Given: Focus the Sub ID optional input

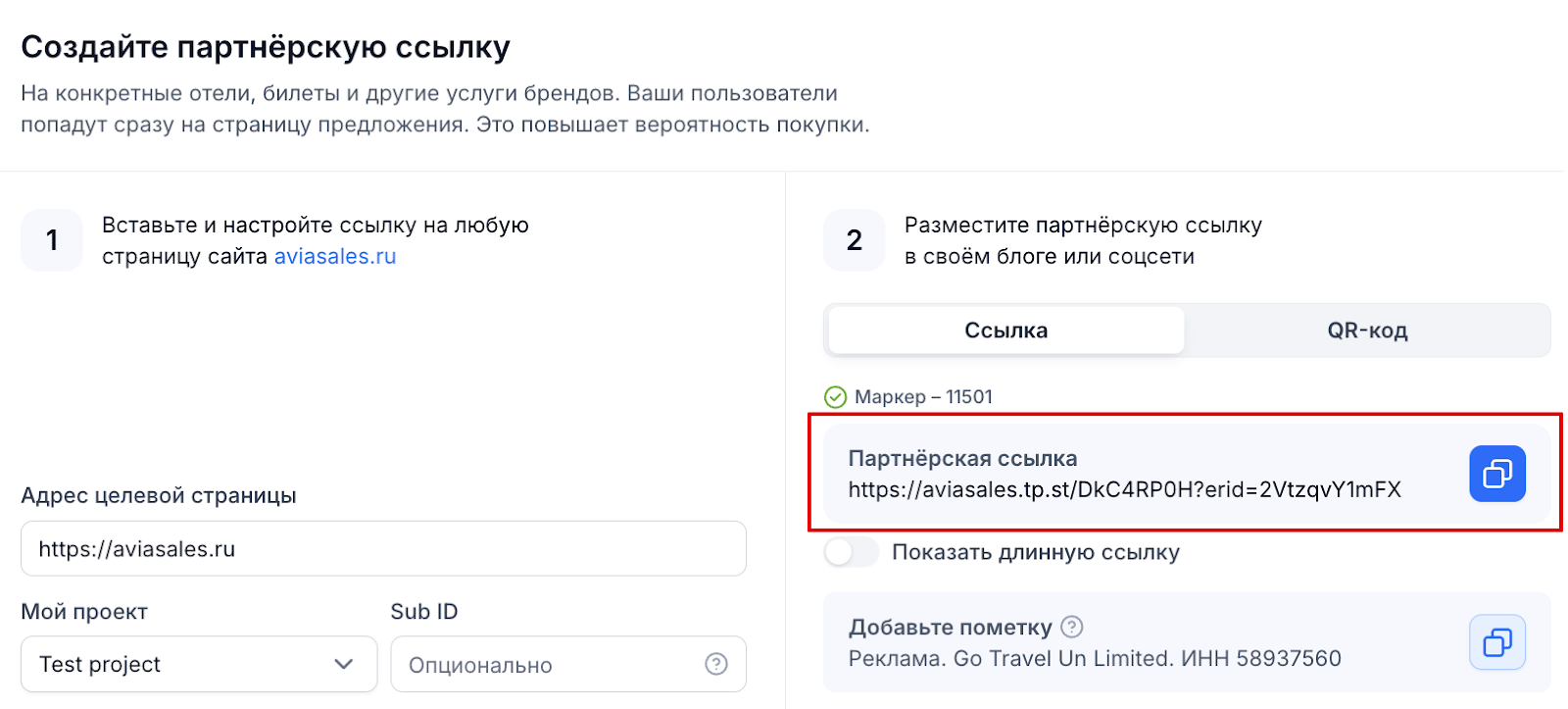Looking at the screenshot, I should click(568, 664).
